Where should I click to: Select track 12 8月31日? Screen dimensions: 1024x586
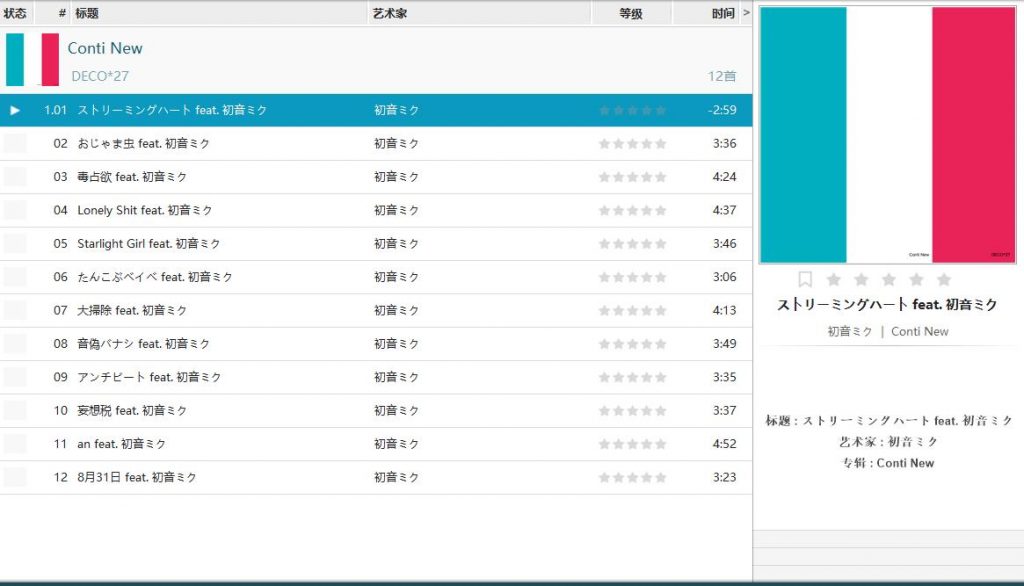click(376, 477)
